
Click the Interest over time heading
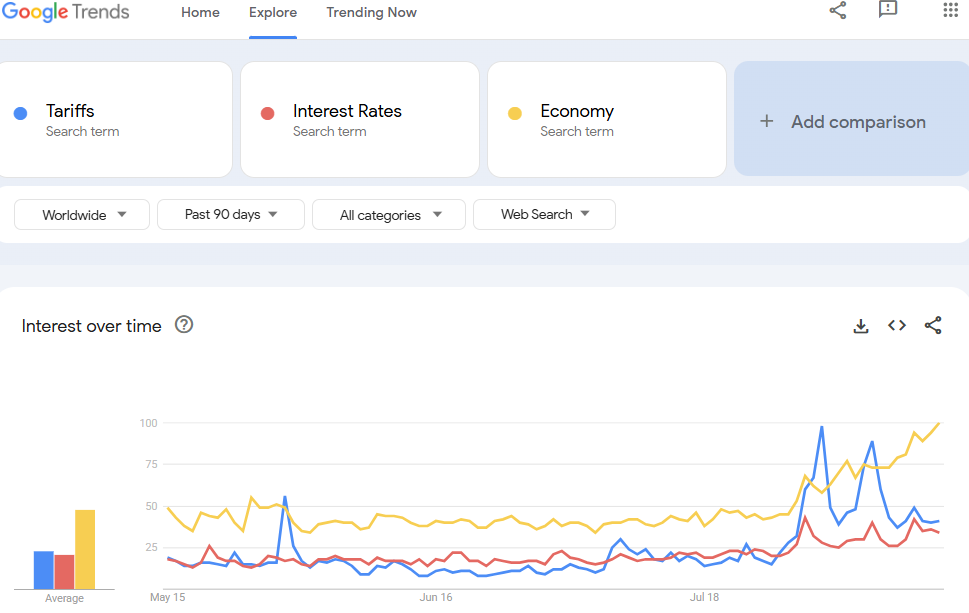tap(91, 326)
